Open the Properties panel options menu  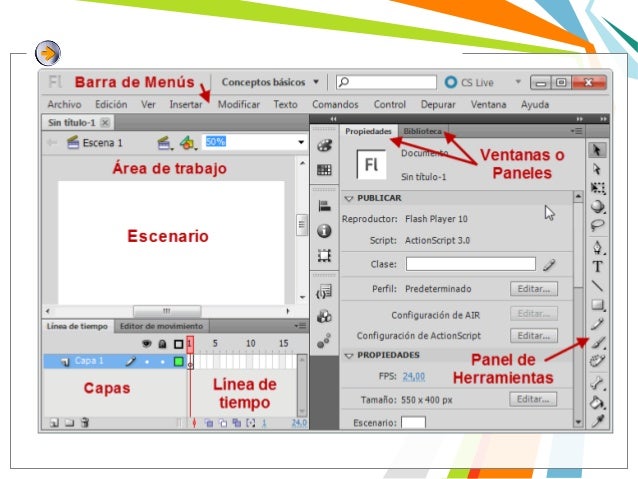click(x=577, y=131)
